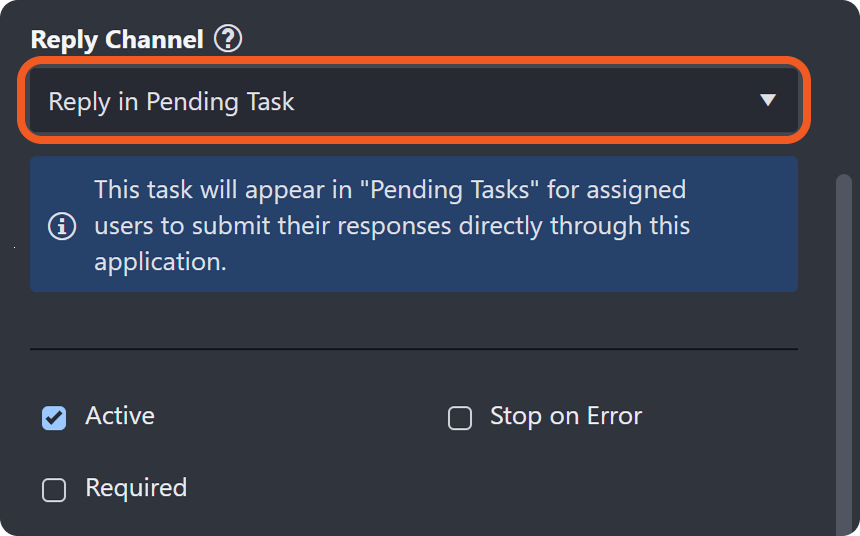Click the 'Required' text label

pos(136,488)
